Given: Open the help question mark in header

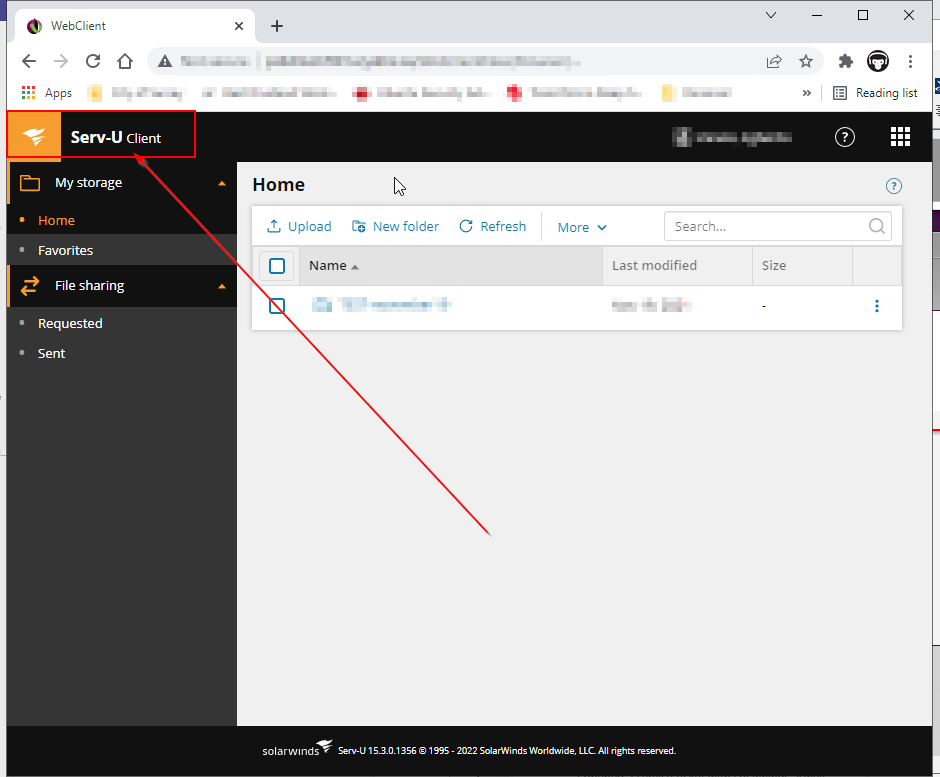Looking at the screenshot, I should [845, 137].
